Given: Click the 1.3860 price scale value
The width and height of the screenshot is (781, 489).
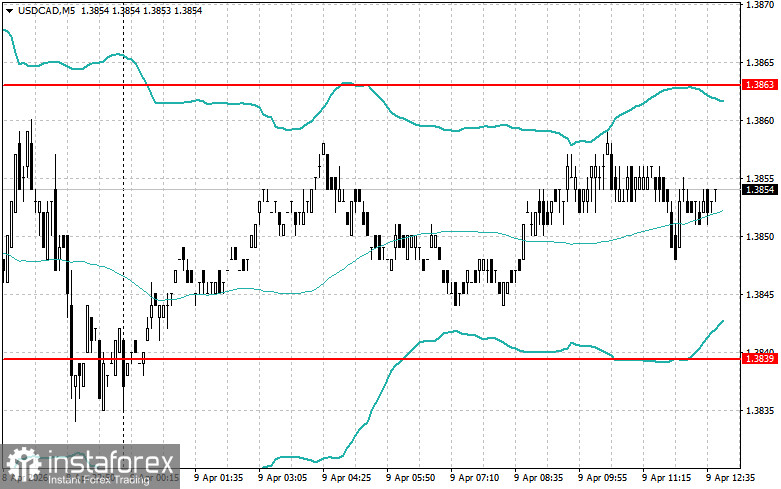Looking at the screenshot, I should pyautogui.click(x=760, y=121).
